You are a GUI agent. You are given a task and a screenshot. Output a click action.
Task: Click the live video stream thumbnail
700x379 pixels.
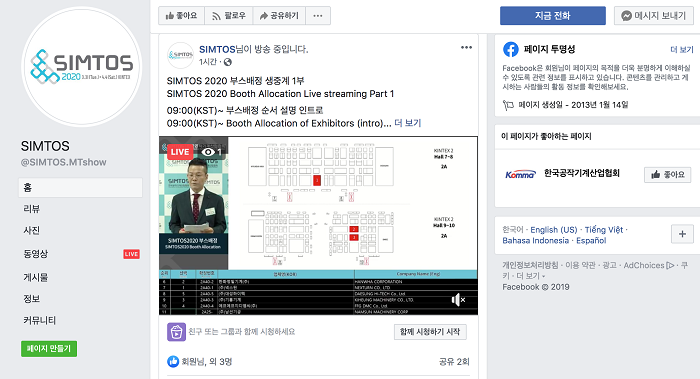coord(318,225)
